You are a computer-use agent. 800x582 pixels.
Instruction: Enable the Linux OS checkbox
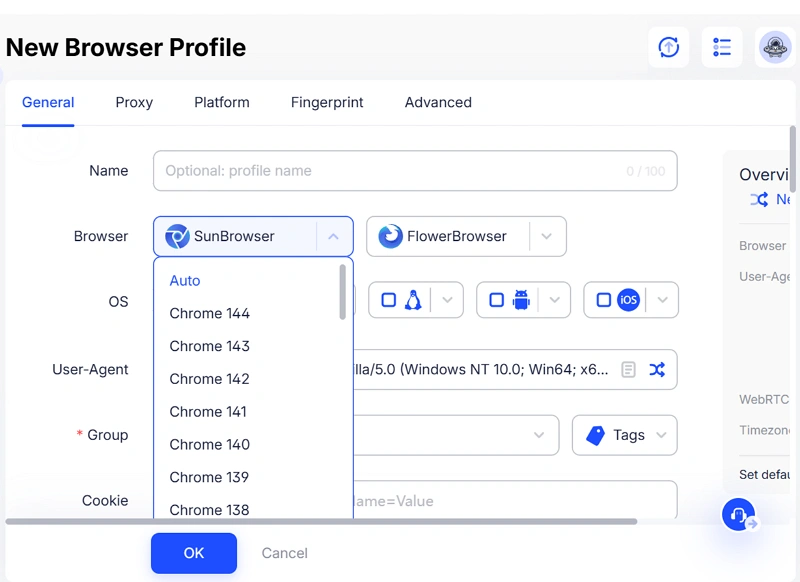coord(389,300)
